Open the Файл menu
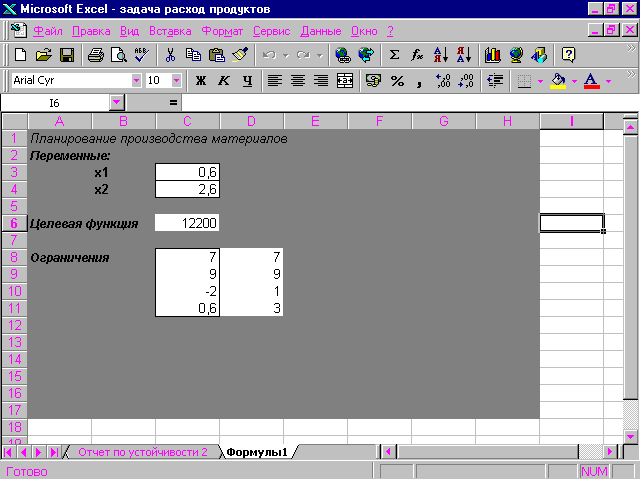Image resolution: width=640 pixels, height=480 pixels. pyautogui.click(x=47, y=31)
